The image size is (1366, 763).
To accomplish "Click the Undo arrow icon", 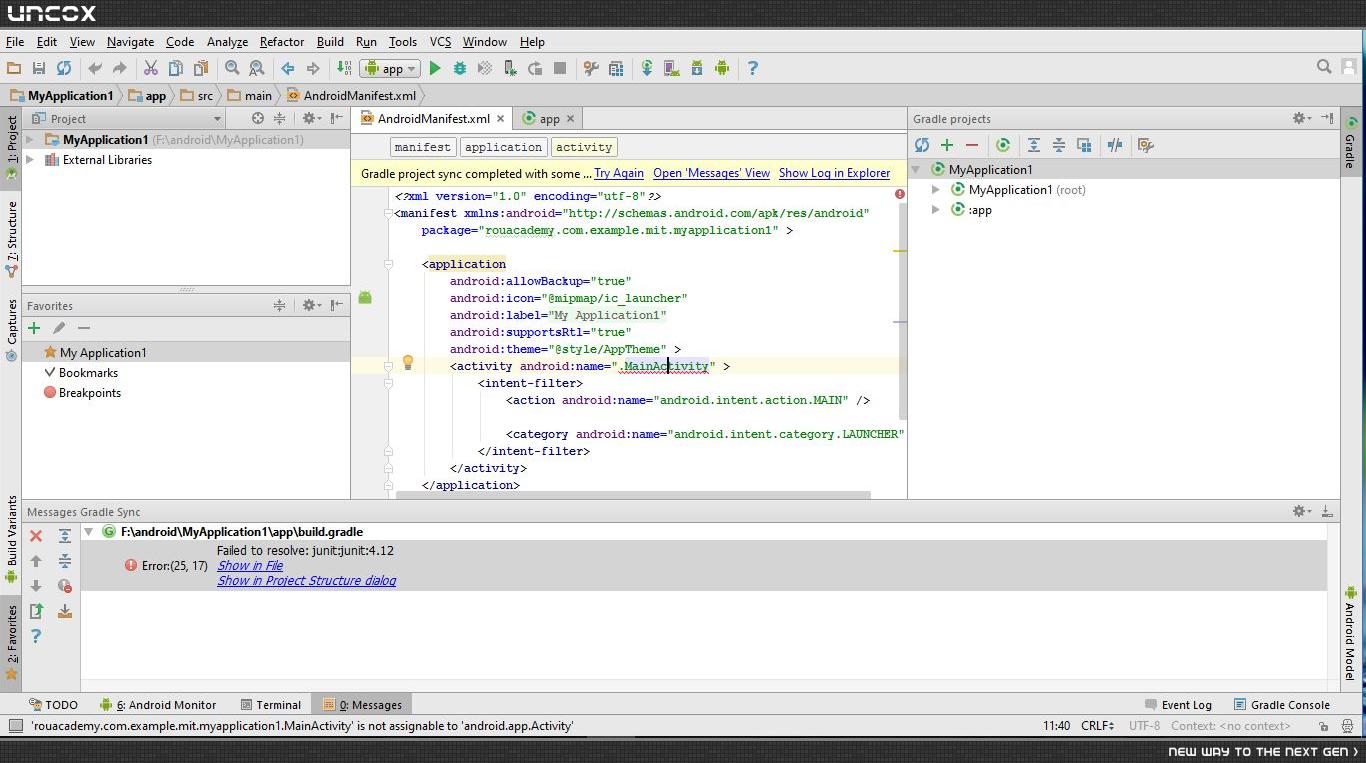I will pyautogui.click(x=95, y=68).
